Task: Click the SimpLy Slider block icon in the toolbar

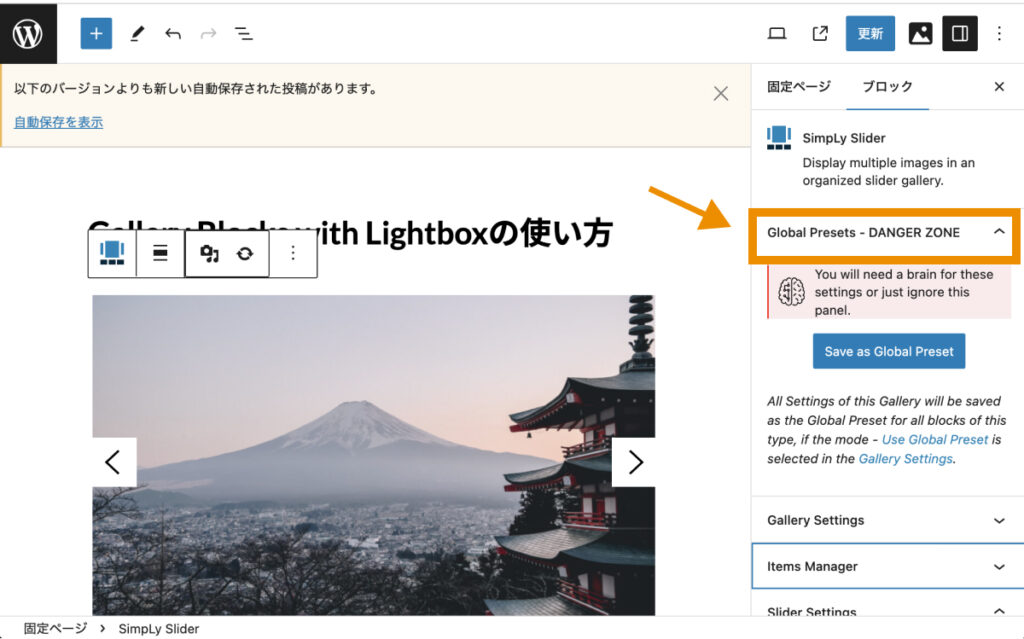Action: 112,253
